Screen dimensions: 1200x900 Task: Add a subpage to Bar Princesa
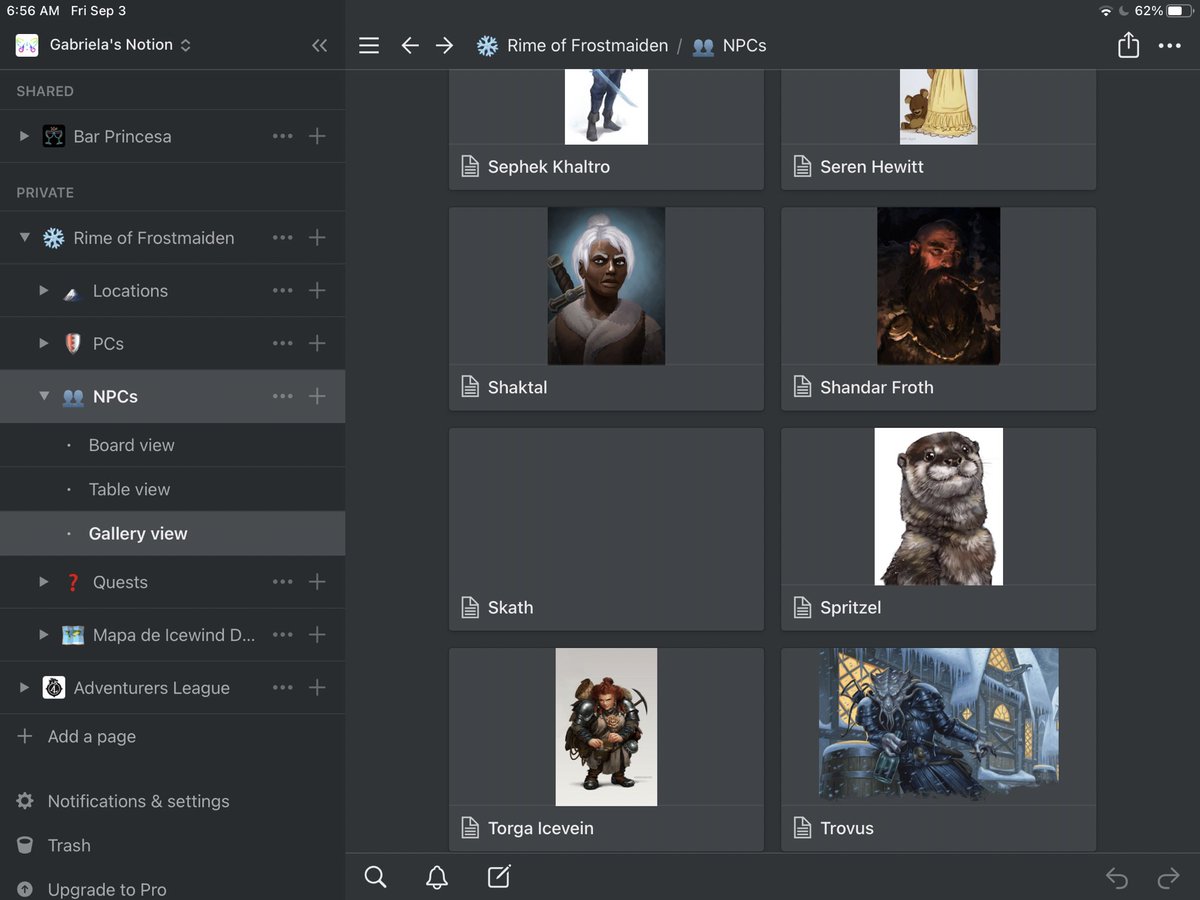click(317, 136)
